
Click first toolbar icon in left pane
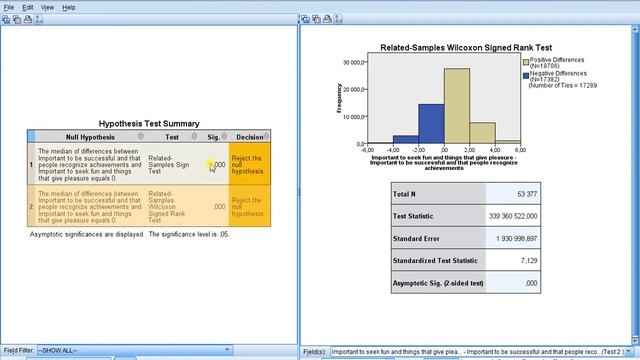[x=6, y=19]
